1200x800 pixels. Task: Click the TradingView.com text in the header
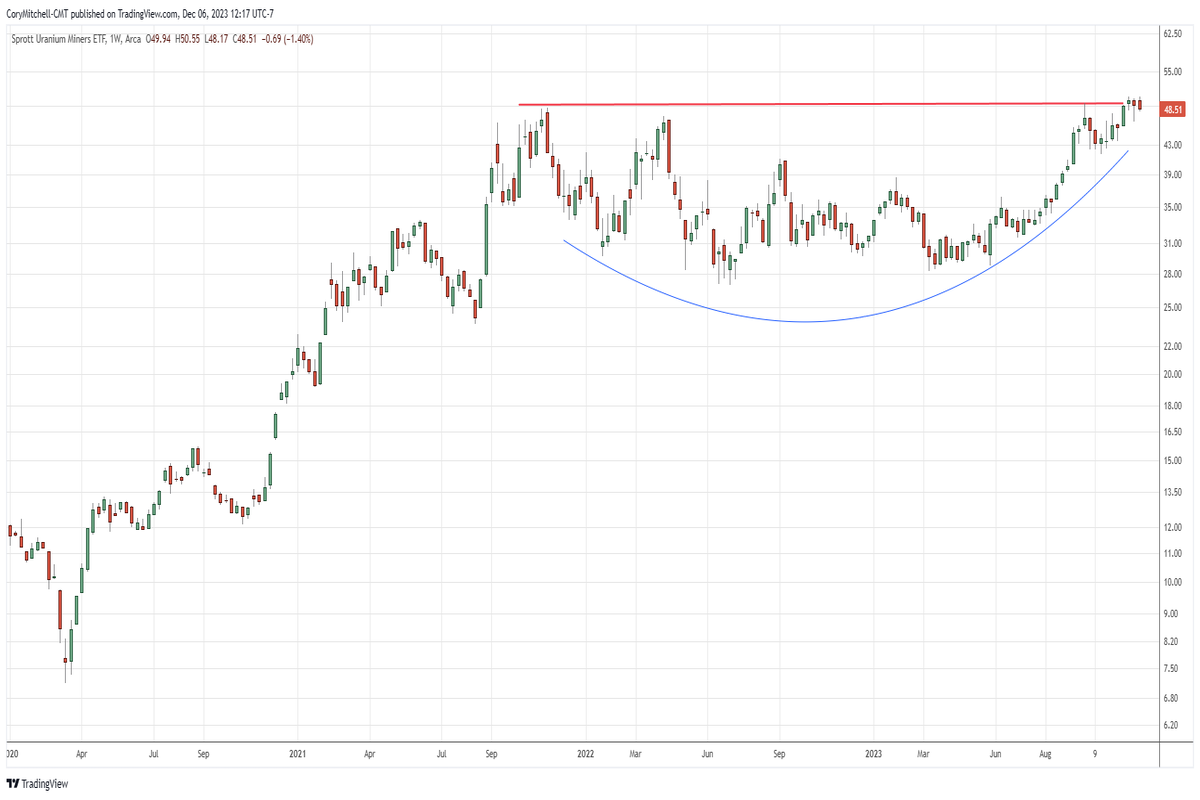[152, 13]
